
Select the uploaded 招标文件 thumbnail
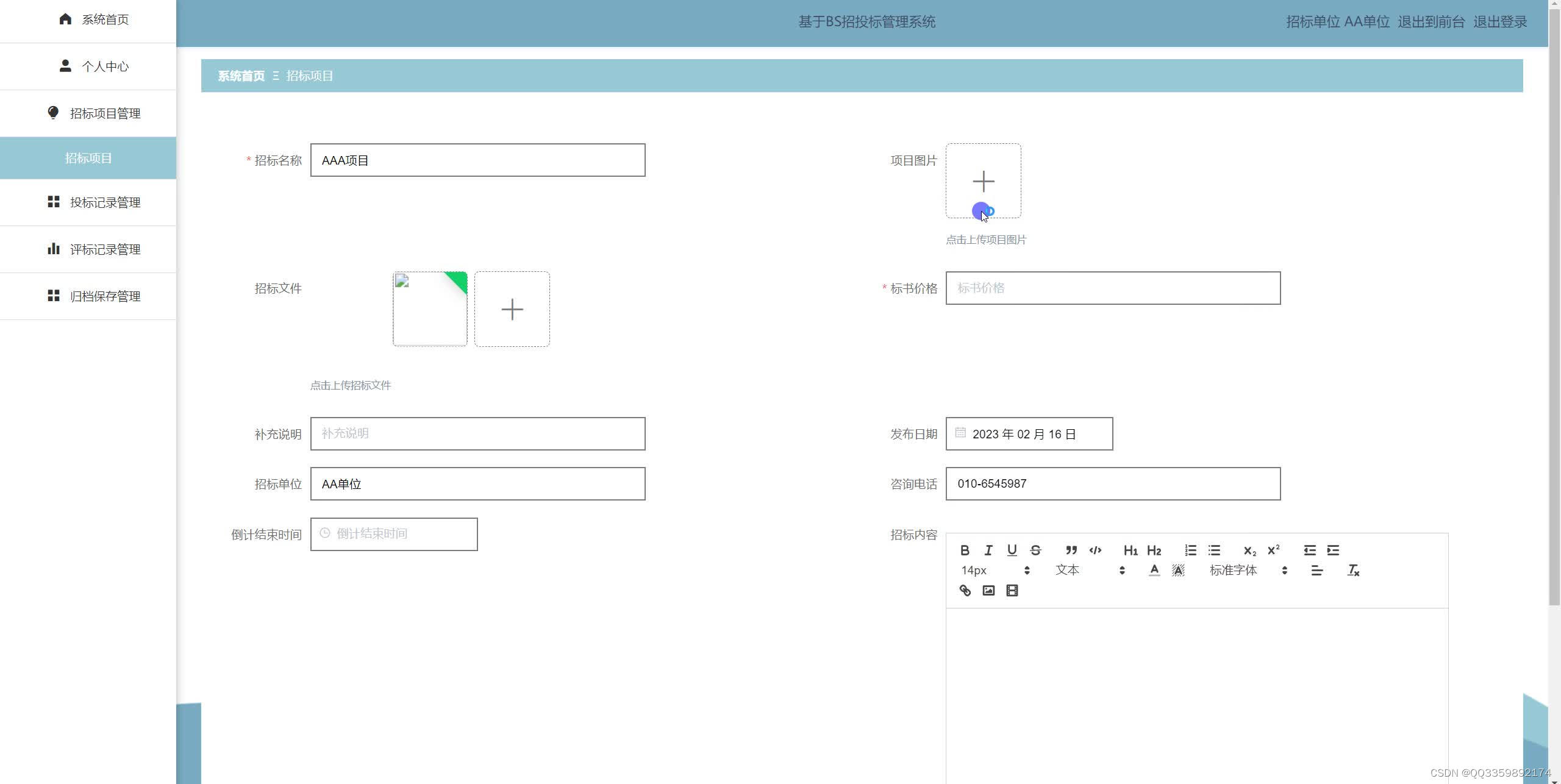(430, 310)
